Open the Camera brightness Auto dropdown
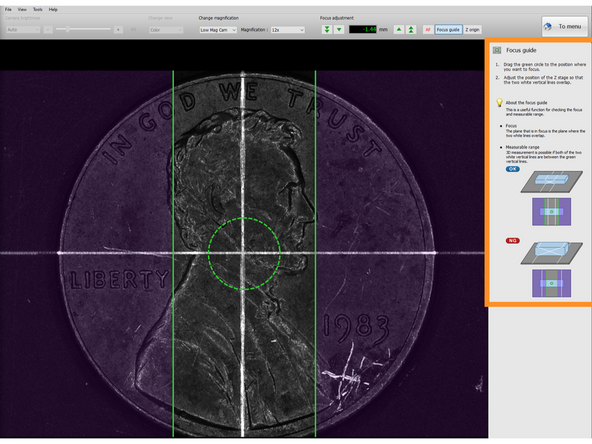Viewport: 592px width, 444px height. (x=23, y=30)
